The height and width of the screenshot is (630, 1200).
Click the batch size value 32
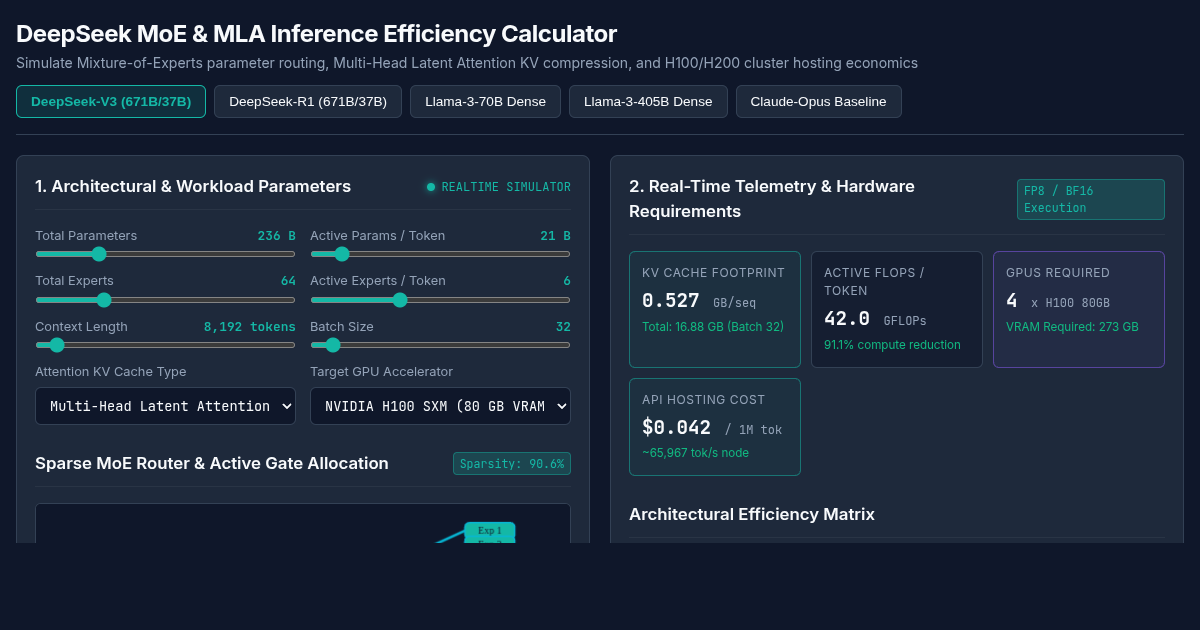pyautogui.click(x=563, y=327)
